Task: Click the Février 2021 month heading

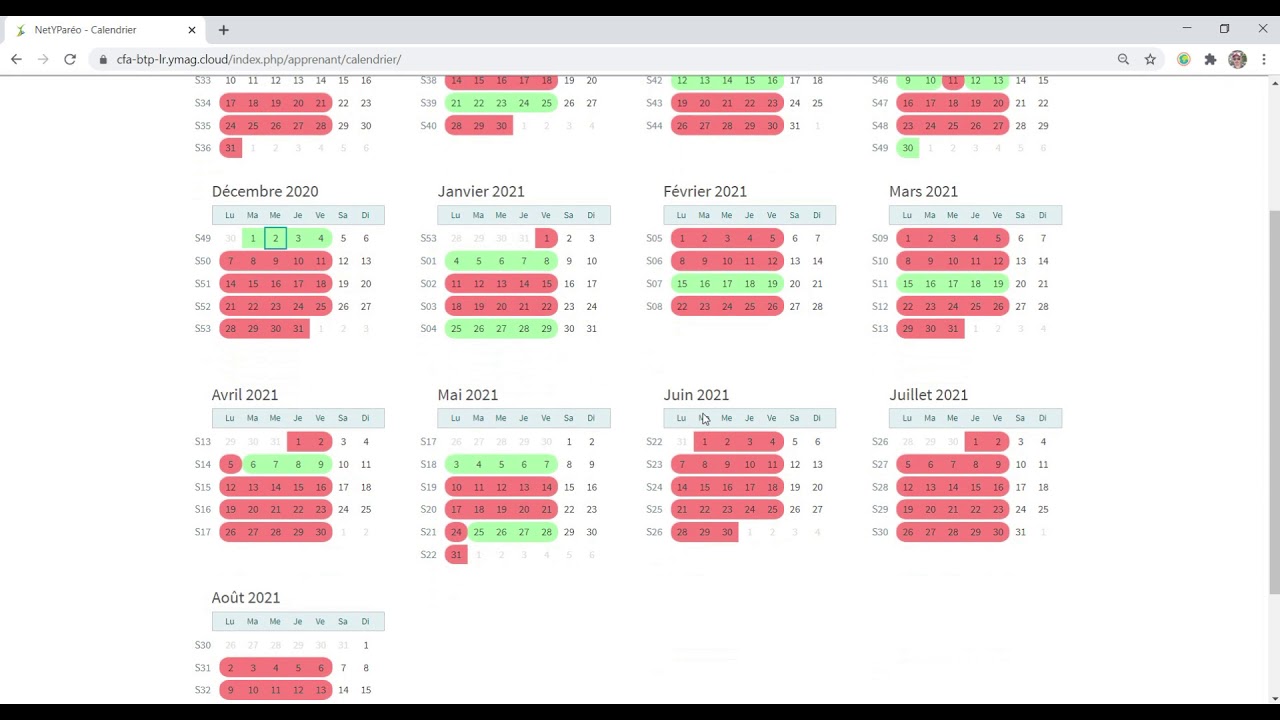Action: click(705, 191)
